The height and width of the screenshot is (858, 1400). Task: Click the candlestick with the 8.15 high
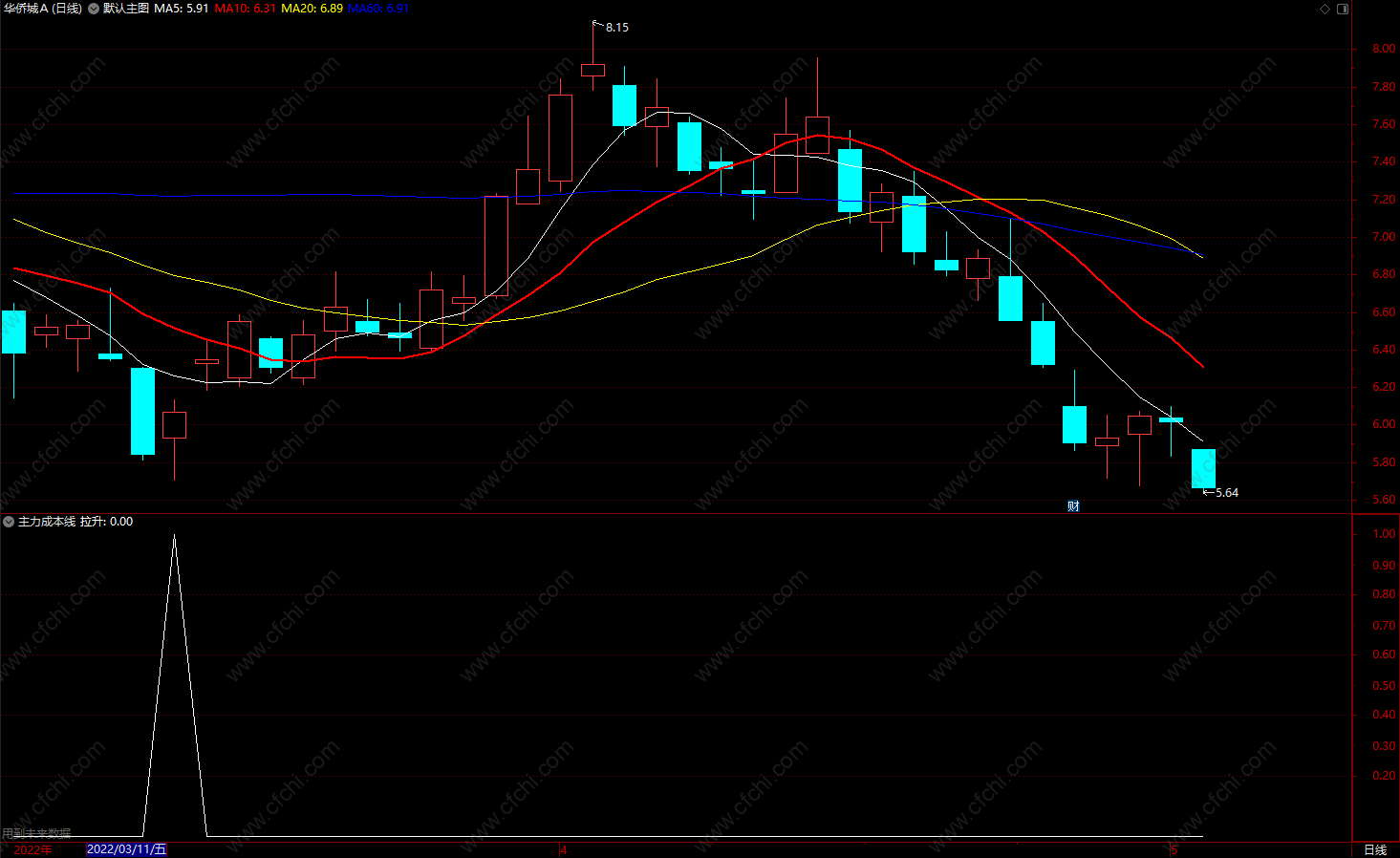592,69
